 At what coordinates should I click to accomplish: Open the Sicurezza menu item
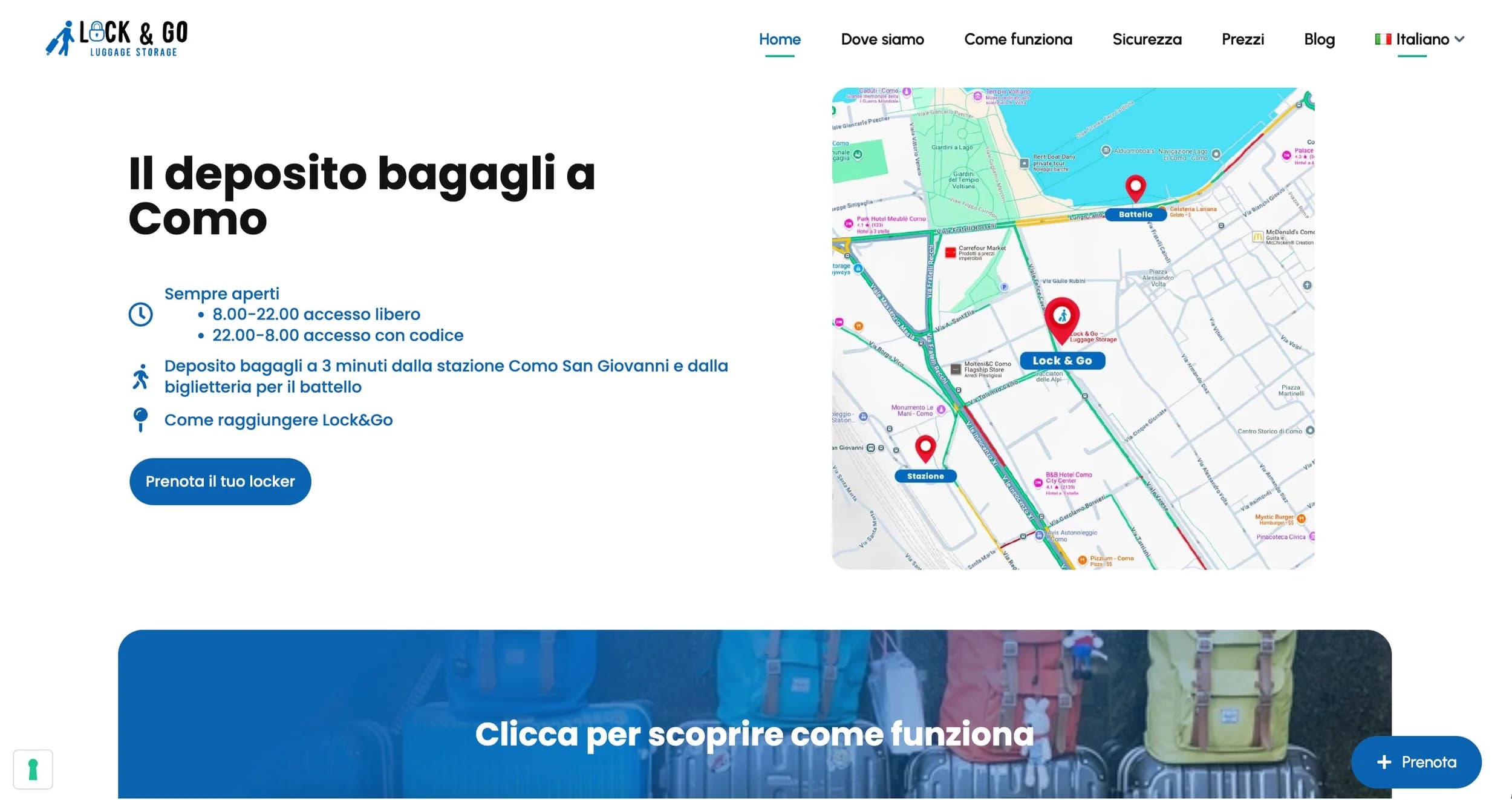[1146, 39]
